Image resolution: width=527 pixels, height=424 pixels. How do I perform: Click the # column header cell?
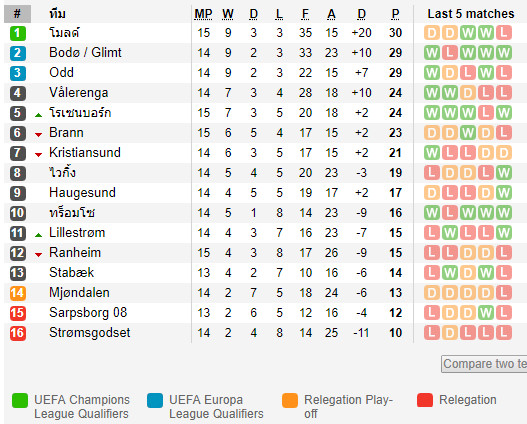point(17,14)
